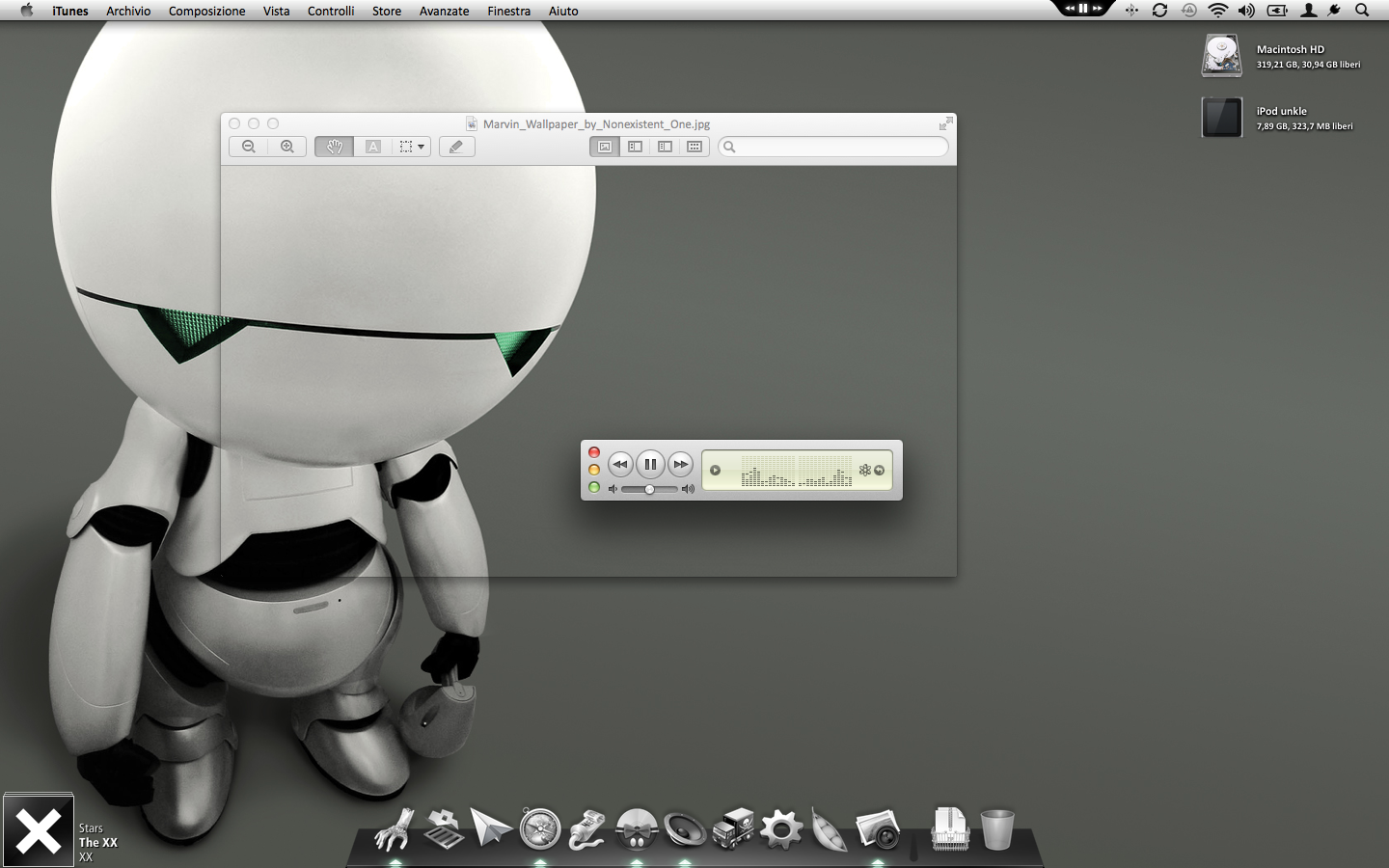Open the photos camera dock icon

tap(878, 829)
